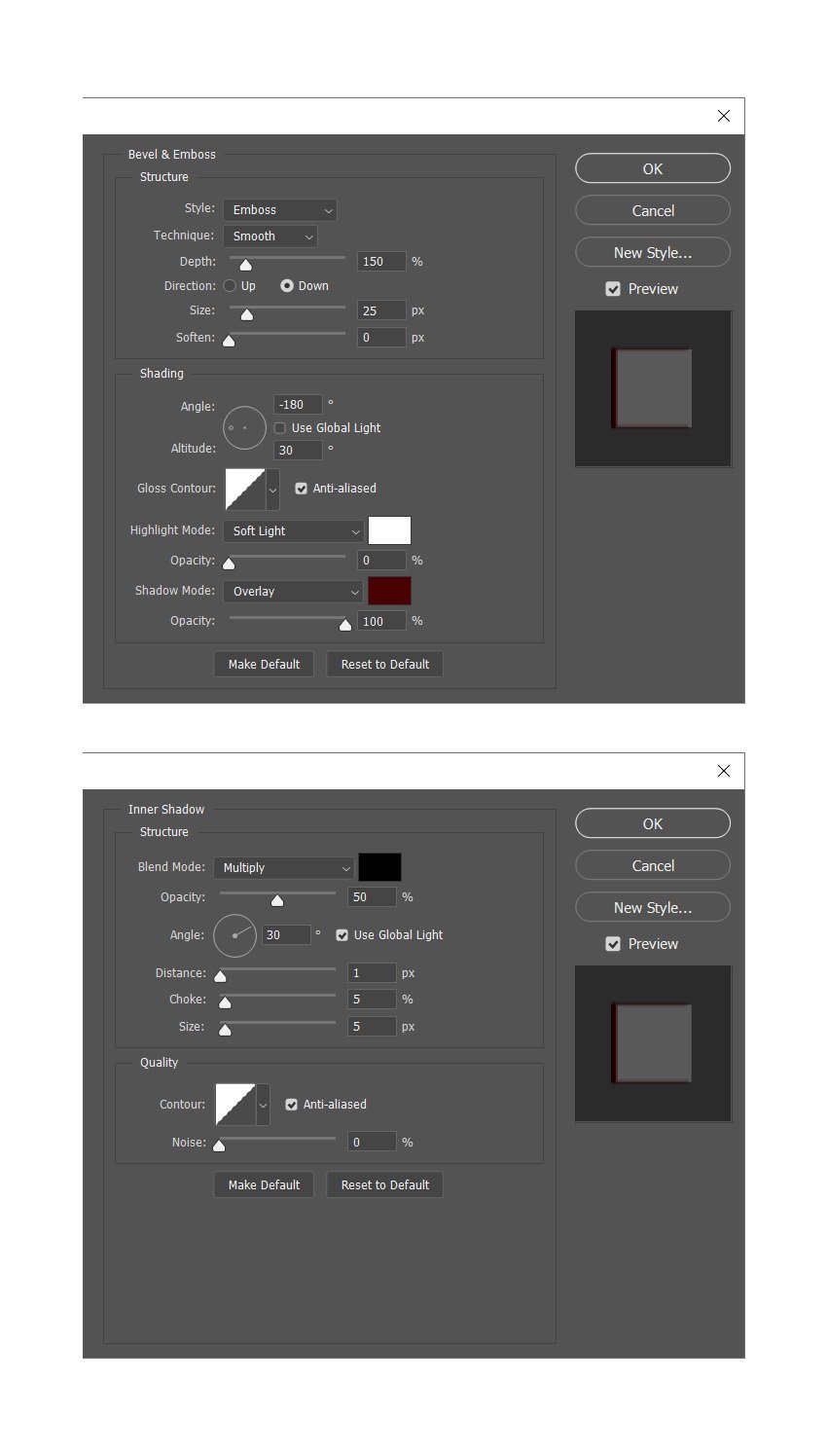The height and width of the screenshot is (1456, 827).
Task: Click the Inner Shadow preview thumbnail
Action: click(x=652, y=1043)
